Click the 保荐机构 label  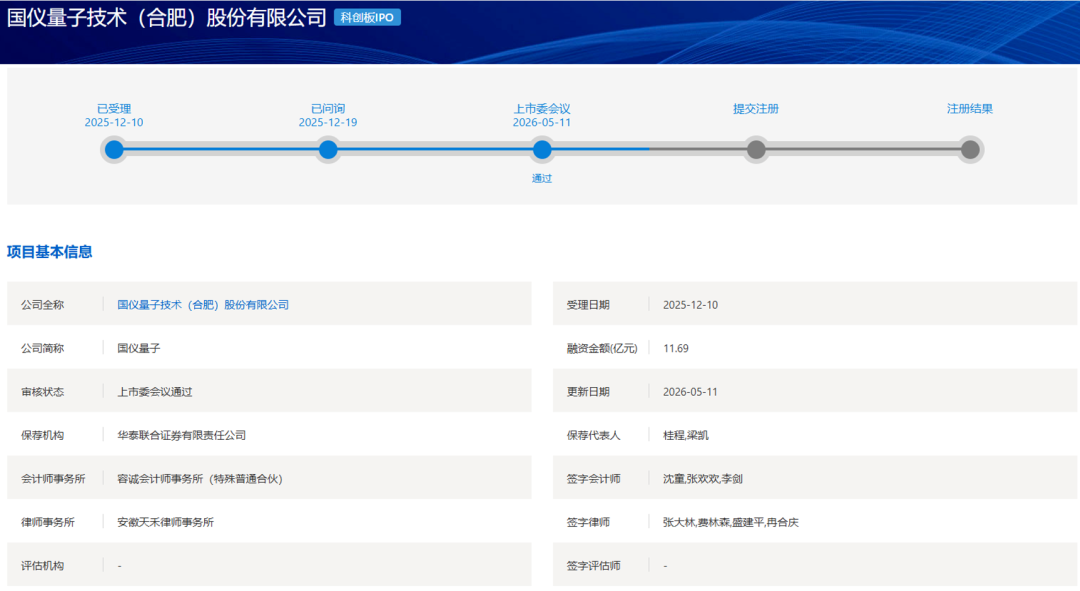point(43,435)
